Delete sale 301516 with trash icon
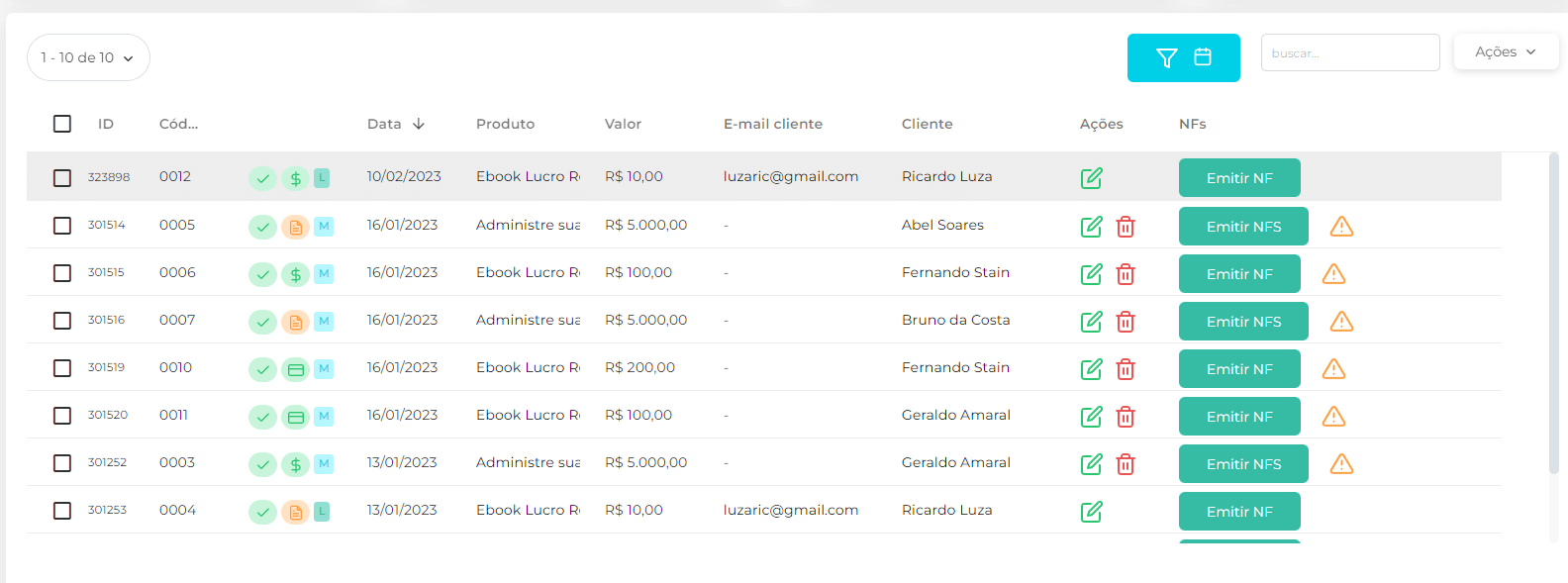 (x=1126, y=322)
